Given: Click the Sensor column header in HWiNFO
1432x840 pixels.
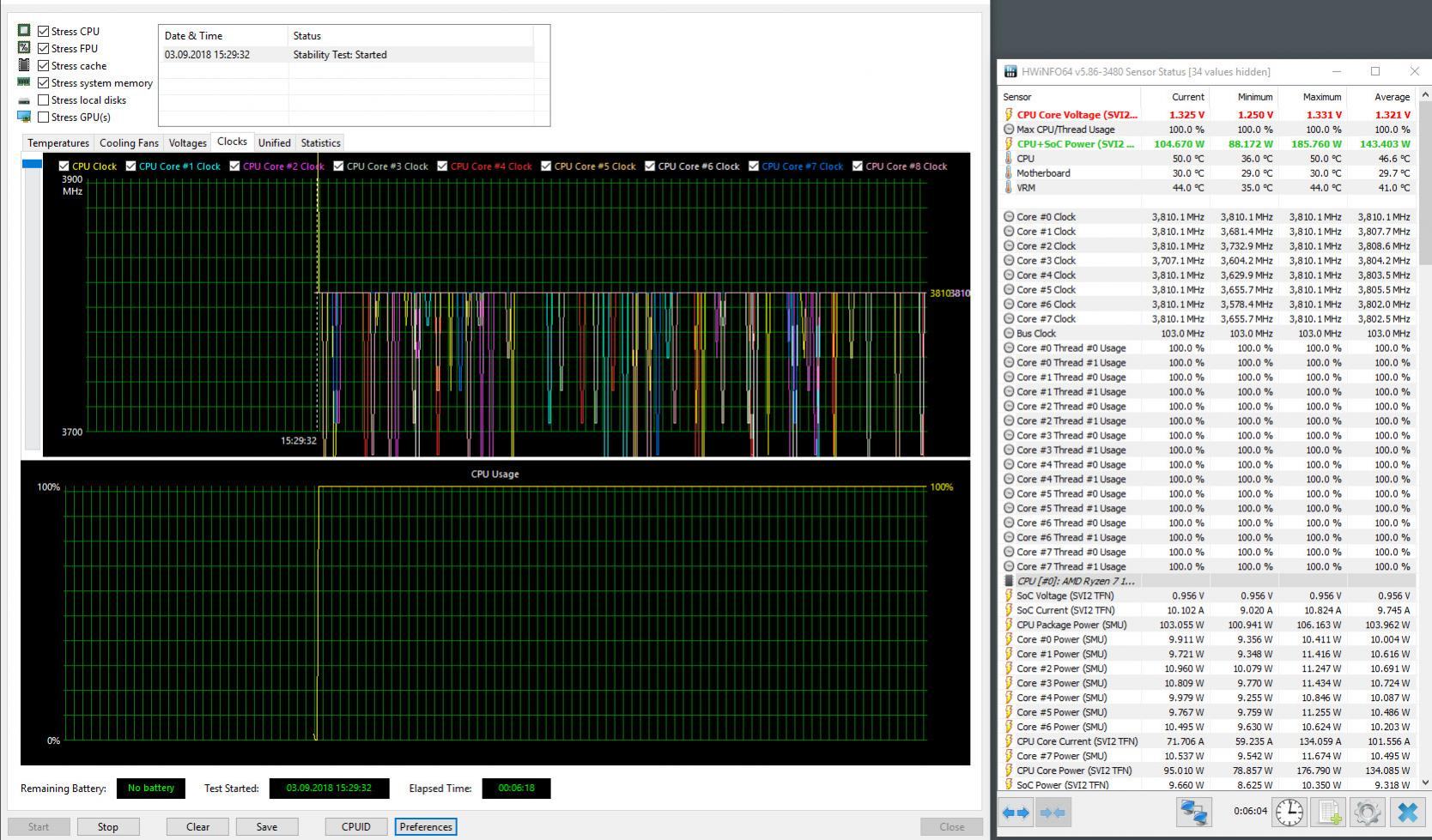Looking at the screenshot, I should (1070, 97).
